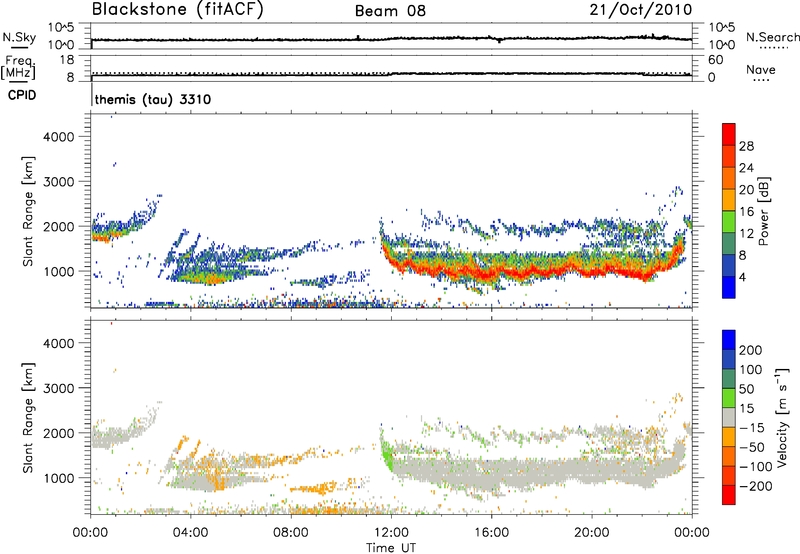Click the 'themis (tau) 3310' text
This screenshot has width=800, height=554.
click(153, 99)
